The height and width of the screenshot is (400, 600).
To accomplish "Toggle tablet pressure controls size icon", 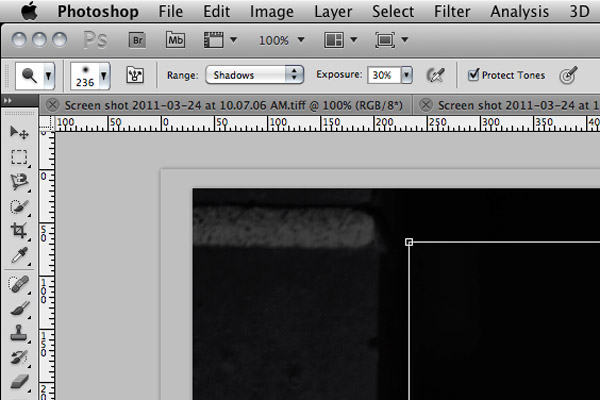I will (568, 75).
